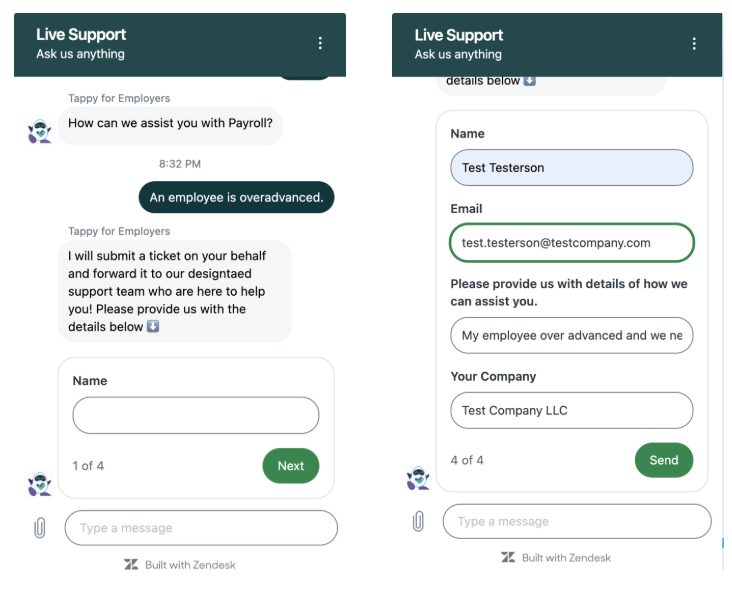Click the empty Name field in the 1 of 4 form
732x607 pixels.
click(x=196, y=415)
